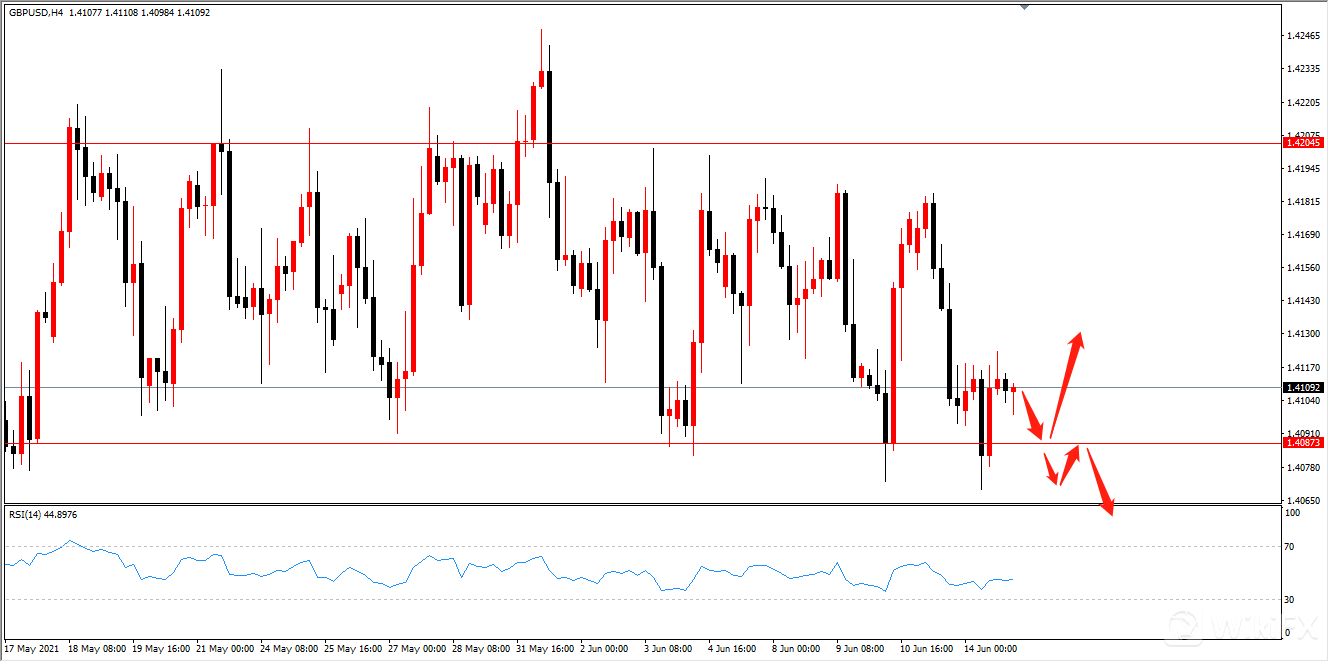Click the 25 May 16:00 time label
Image resolution: width=1329 pixels, height=662 pixels.
[x=353, y=648]
